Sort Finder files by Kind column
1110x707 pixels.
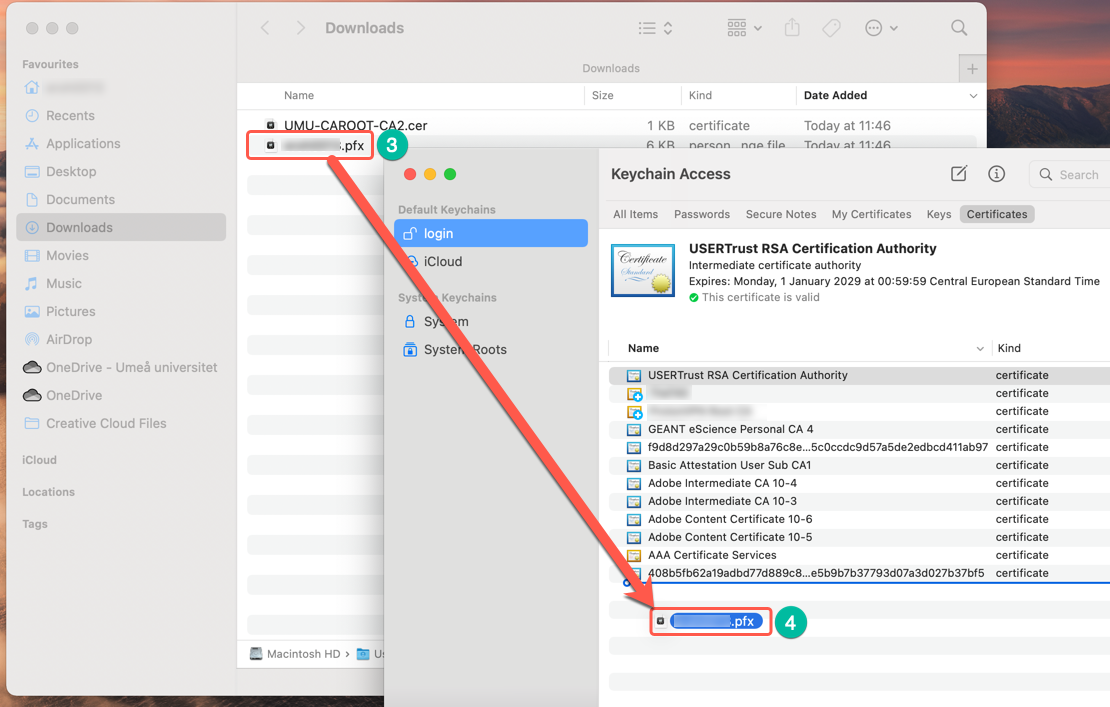(x=700, y=96)
